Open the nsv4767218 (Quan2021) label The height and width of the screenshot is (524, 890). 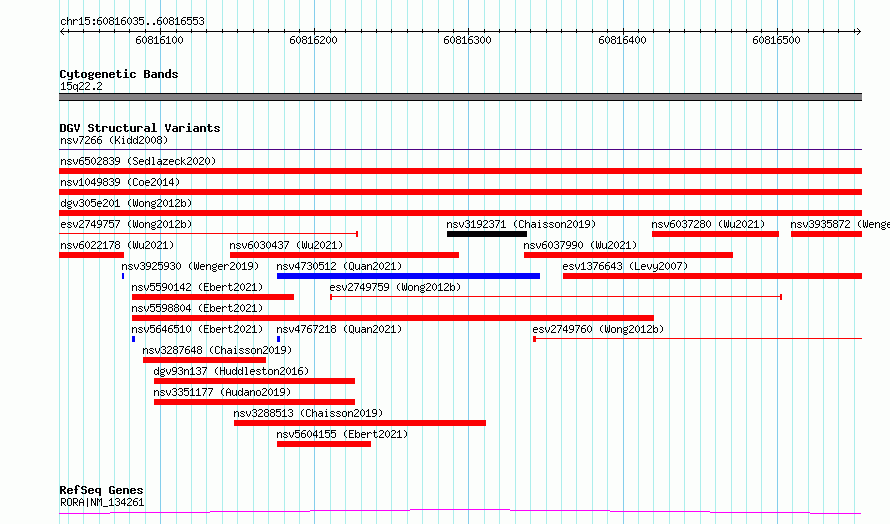(x=339, y=329)
